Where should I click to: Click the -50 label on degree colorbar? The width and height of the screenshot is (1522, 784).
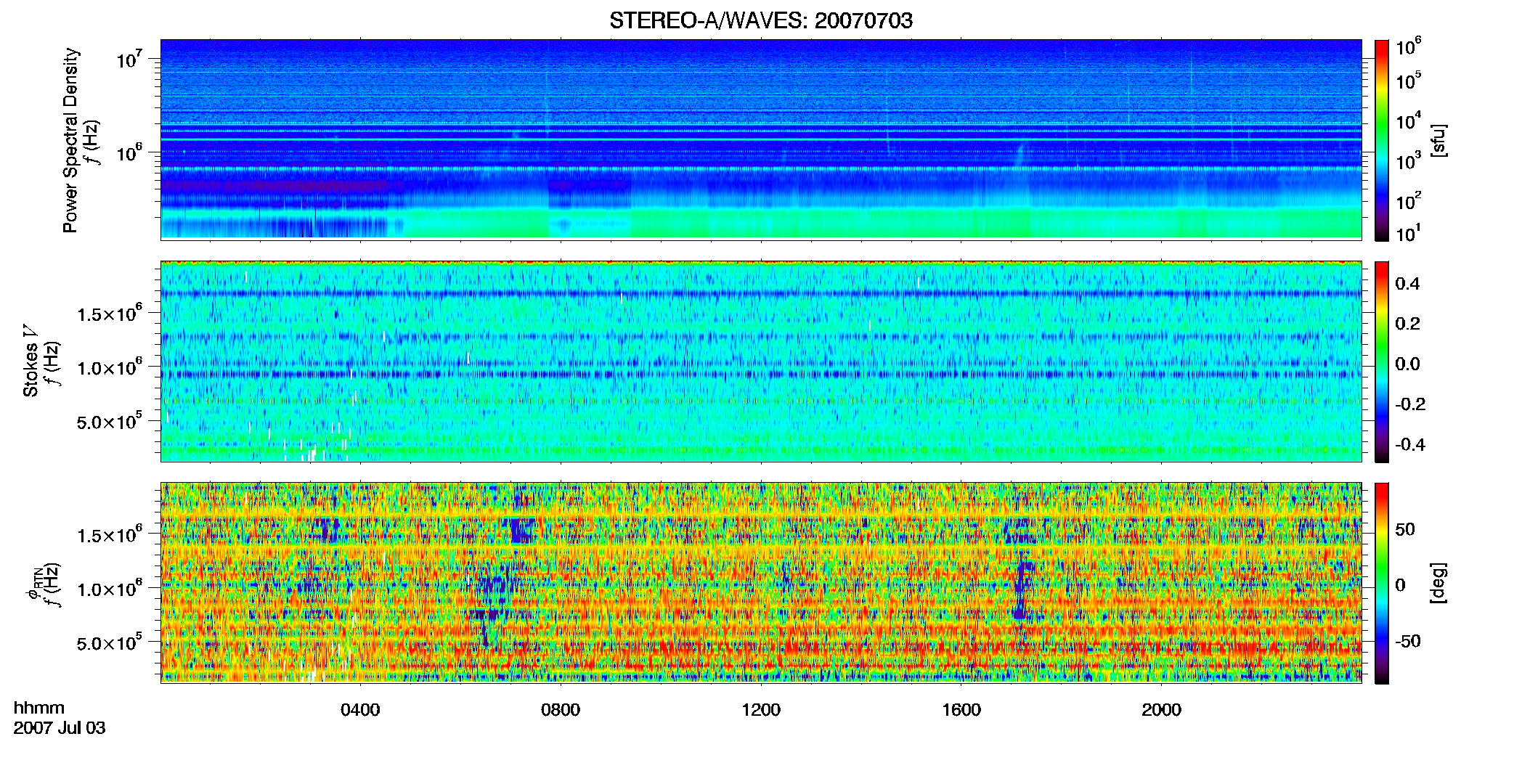click(1407, 642)
